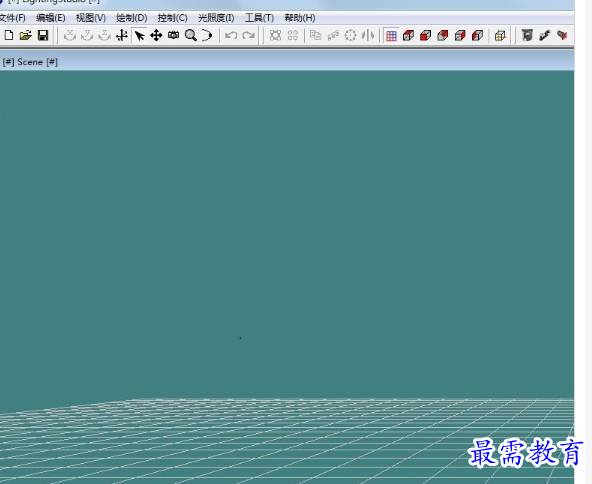Open the 文件(F) menu
The width and height of the screenshot is (592, 484).
click(12, 18)
